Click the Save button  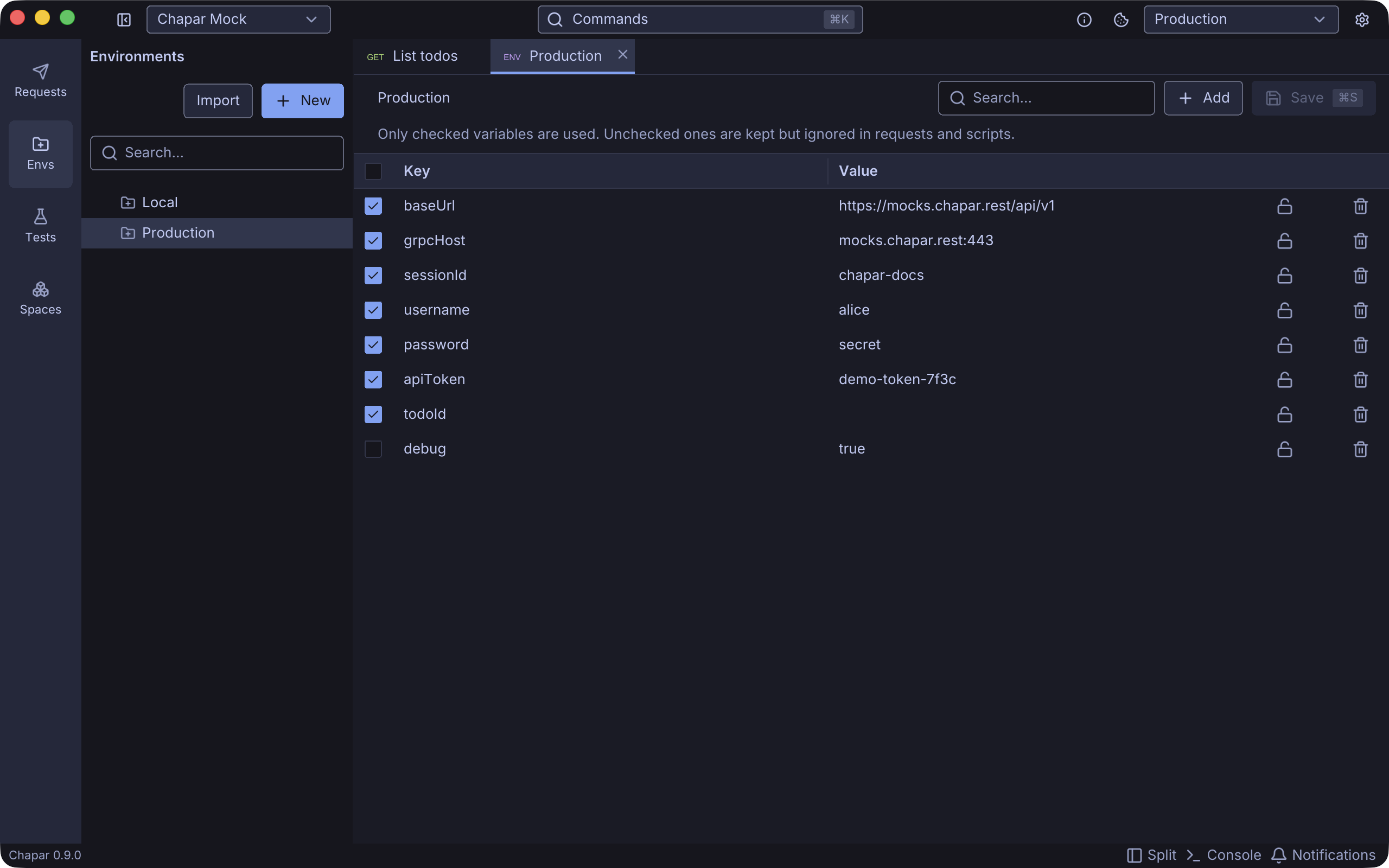[1313, 98]
